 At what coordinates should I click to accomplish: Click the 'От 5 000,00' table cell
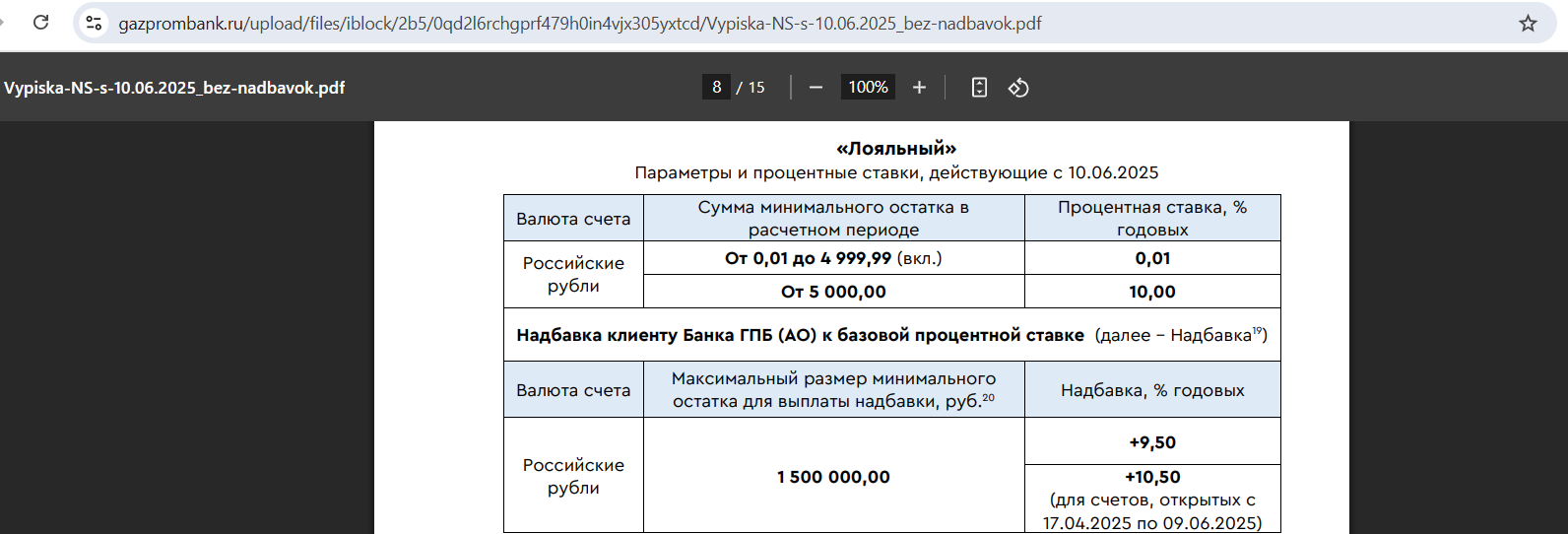click(833, 292)
